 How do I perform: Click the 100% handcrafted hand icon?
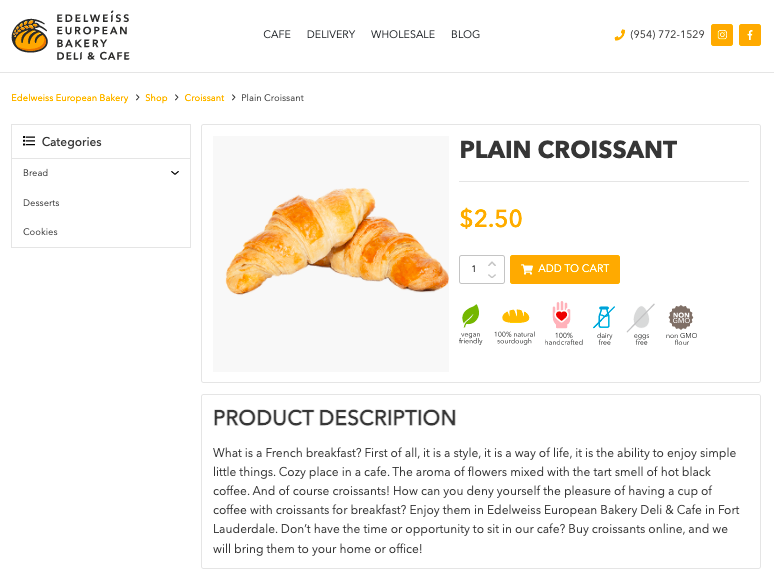click(x=562, y=316)
